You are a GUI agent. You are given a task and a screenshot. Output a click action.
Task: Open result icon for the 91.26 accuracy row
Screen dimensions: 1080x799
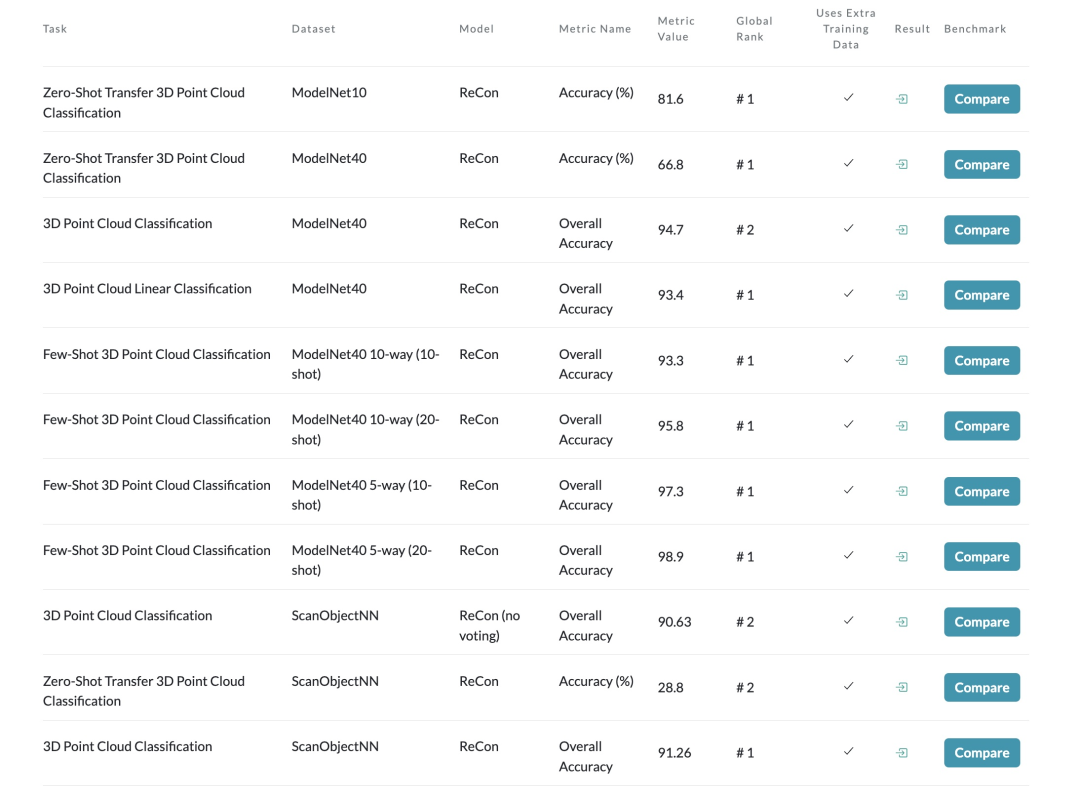coord(902,753)
